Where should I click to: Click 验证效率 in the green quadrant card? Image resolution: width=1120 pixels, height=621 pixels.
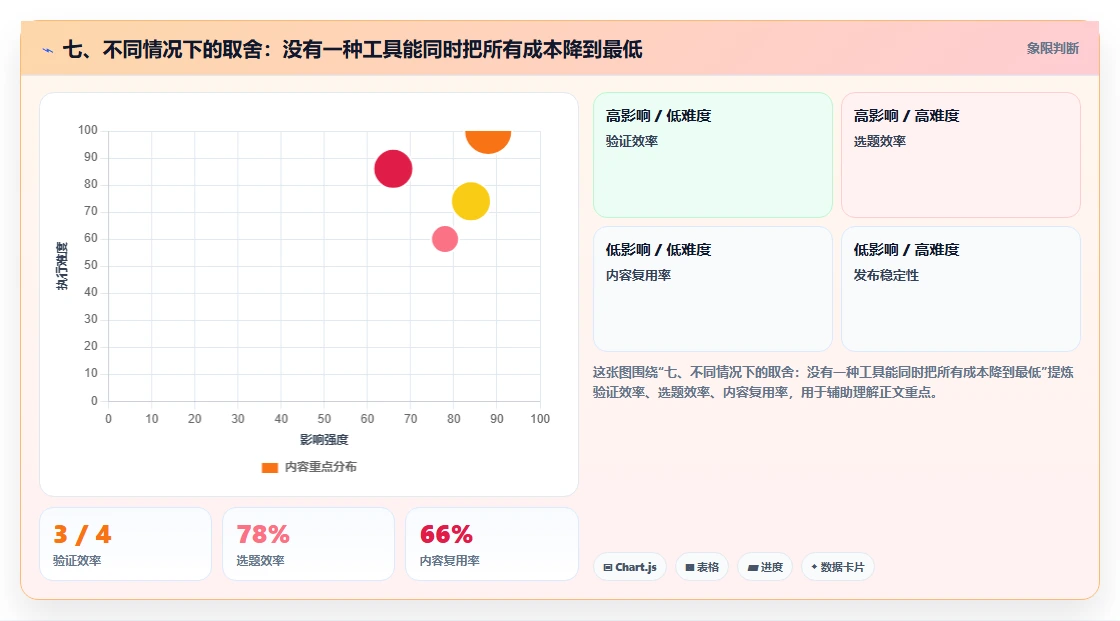pyautogui.click(x=631, y=141)
